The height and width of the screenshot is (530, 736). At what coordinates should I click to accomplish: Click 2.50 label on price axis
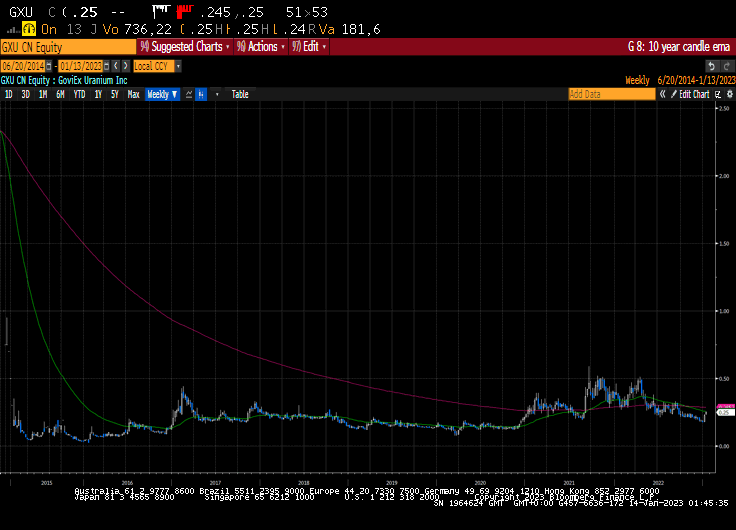pyautogui.click(x=724, y=108)
